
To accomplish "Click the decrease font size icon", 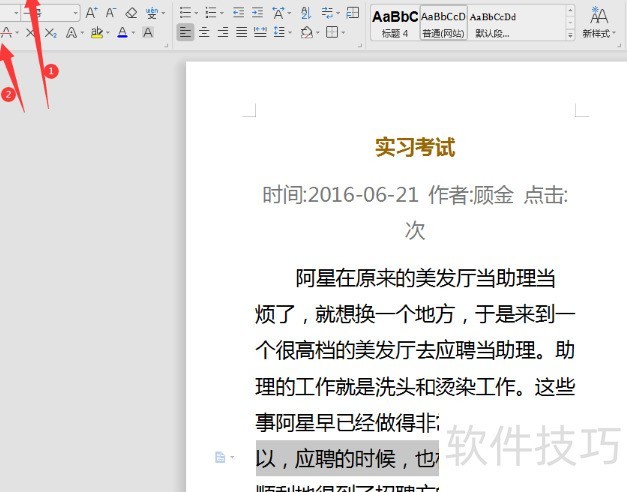I will 110,13.
